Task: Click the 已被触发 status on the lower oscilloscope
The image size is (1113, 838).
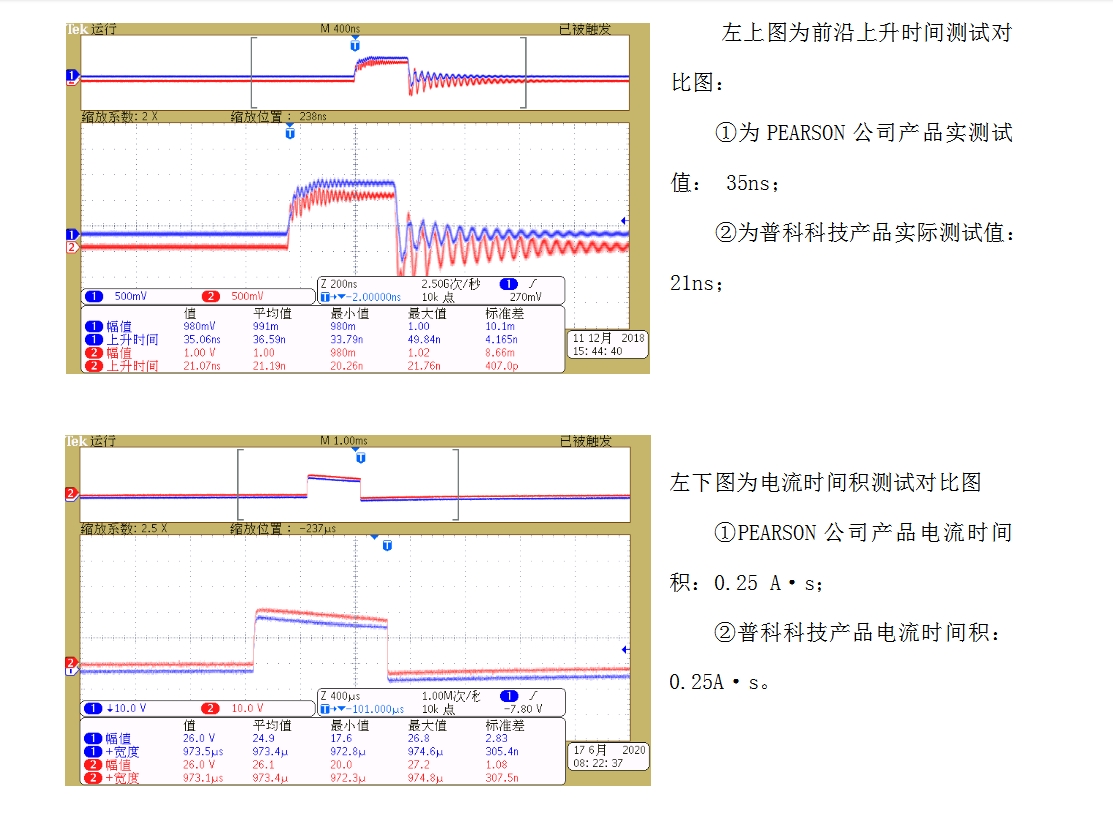Action: pos(585,441)
